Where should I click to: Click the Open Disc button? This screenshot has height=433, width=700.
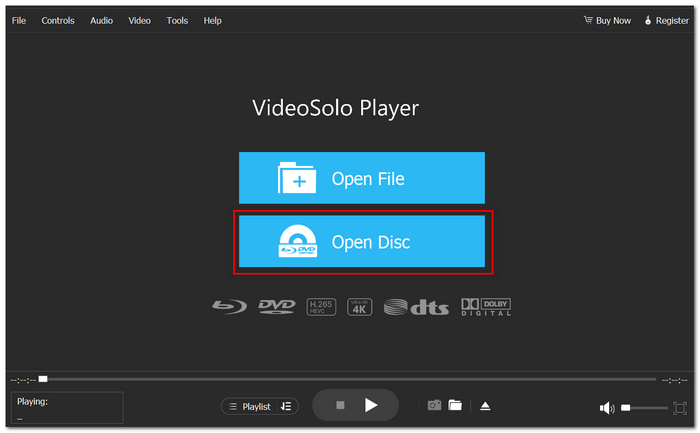tap(362, 241)
